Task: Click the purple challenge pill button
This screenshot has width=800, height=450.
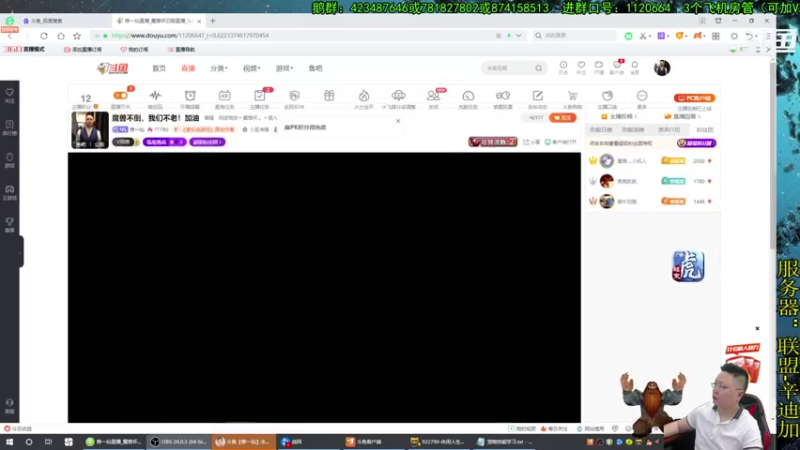Action: click(164, 142)
